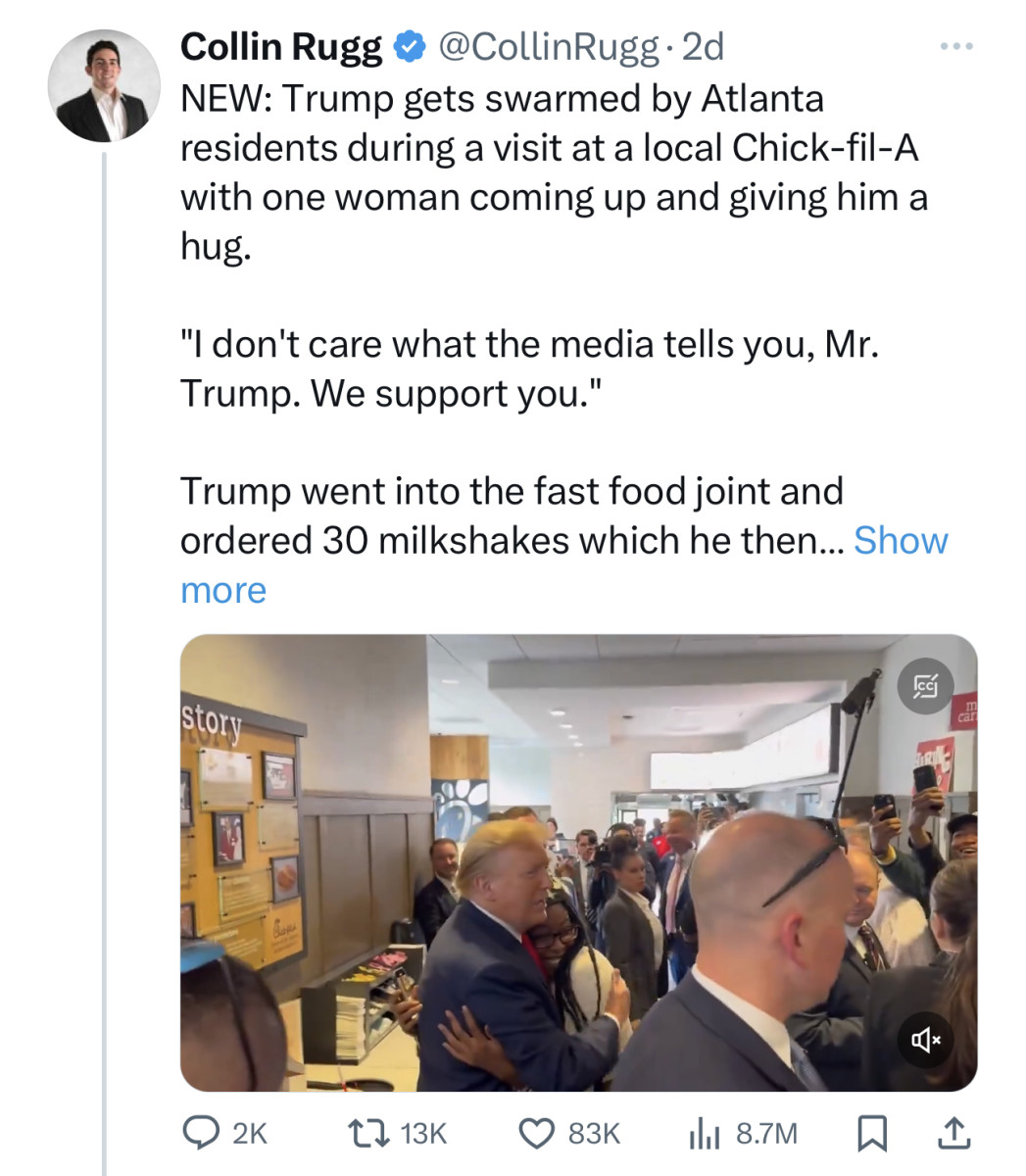Viewport: 1026px width, 1176px height.
Task: Click the repost arrows icon
Action: click(x=368, y=1133)
